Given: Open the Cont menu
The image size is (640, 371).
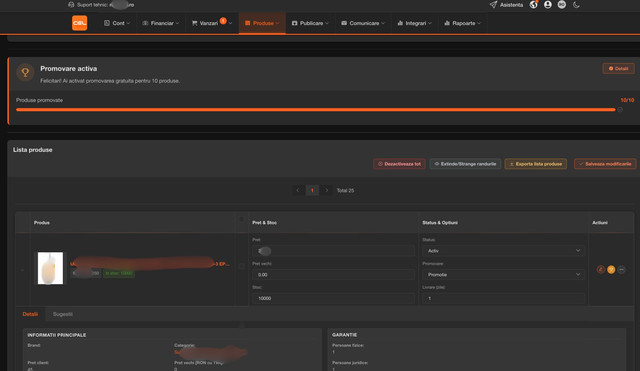Looking at the screenshot, I should [117, 23].
